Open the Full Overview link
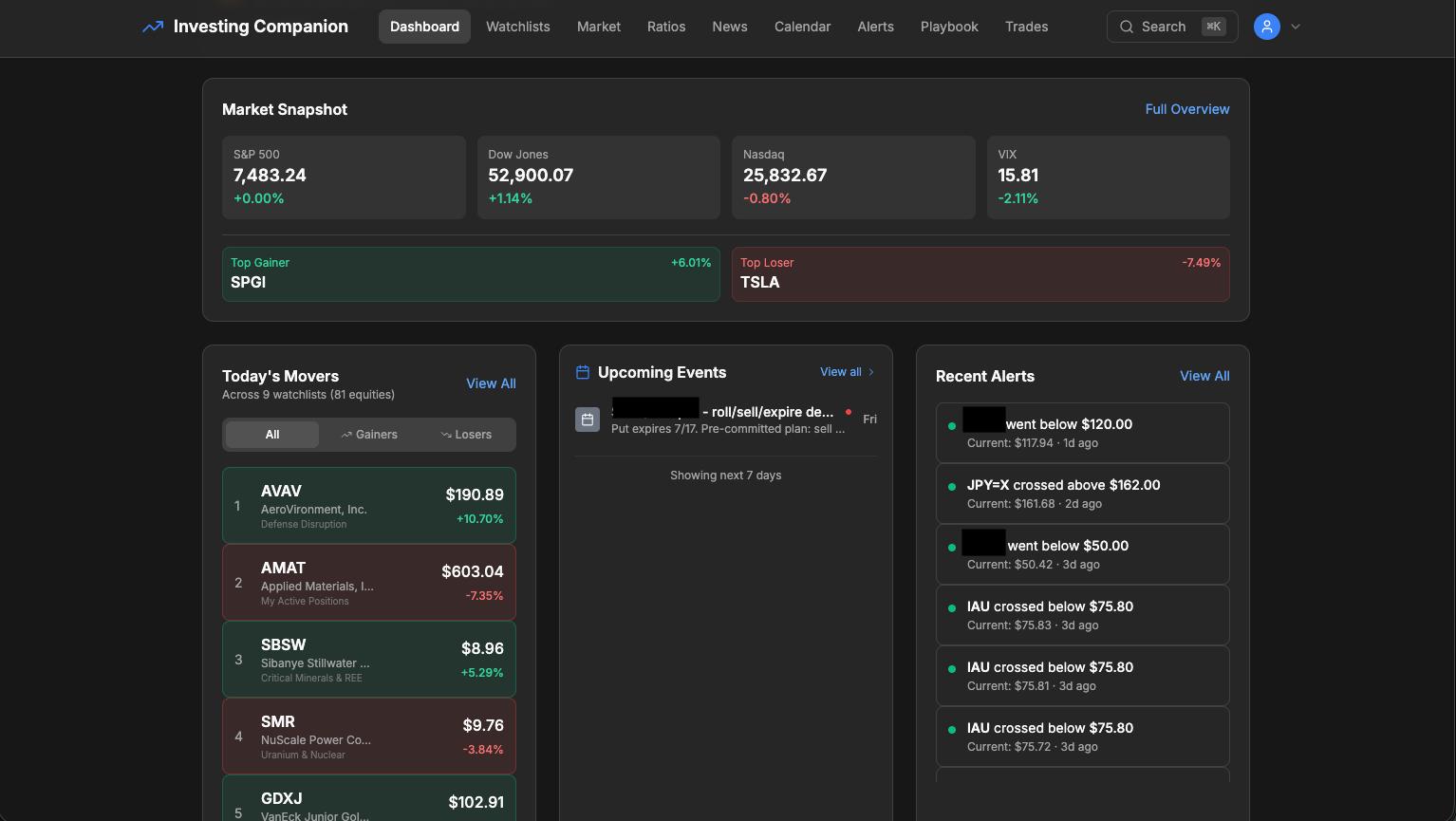This screenshot has height=821, width=1456. pyautogui.click(x=1187, y=109)
